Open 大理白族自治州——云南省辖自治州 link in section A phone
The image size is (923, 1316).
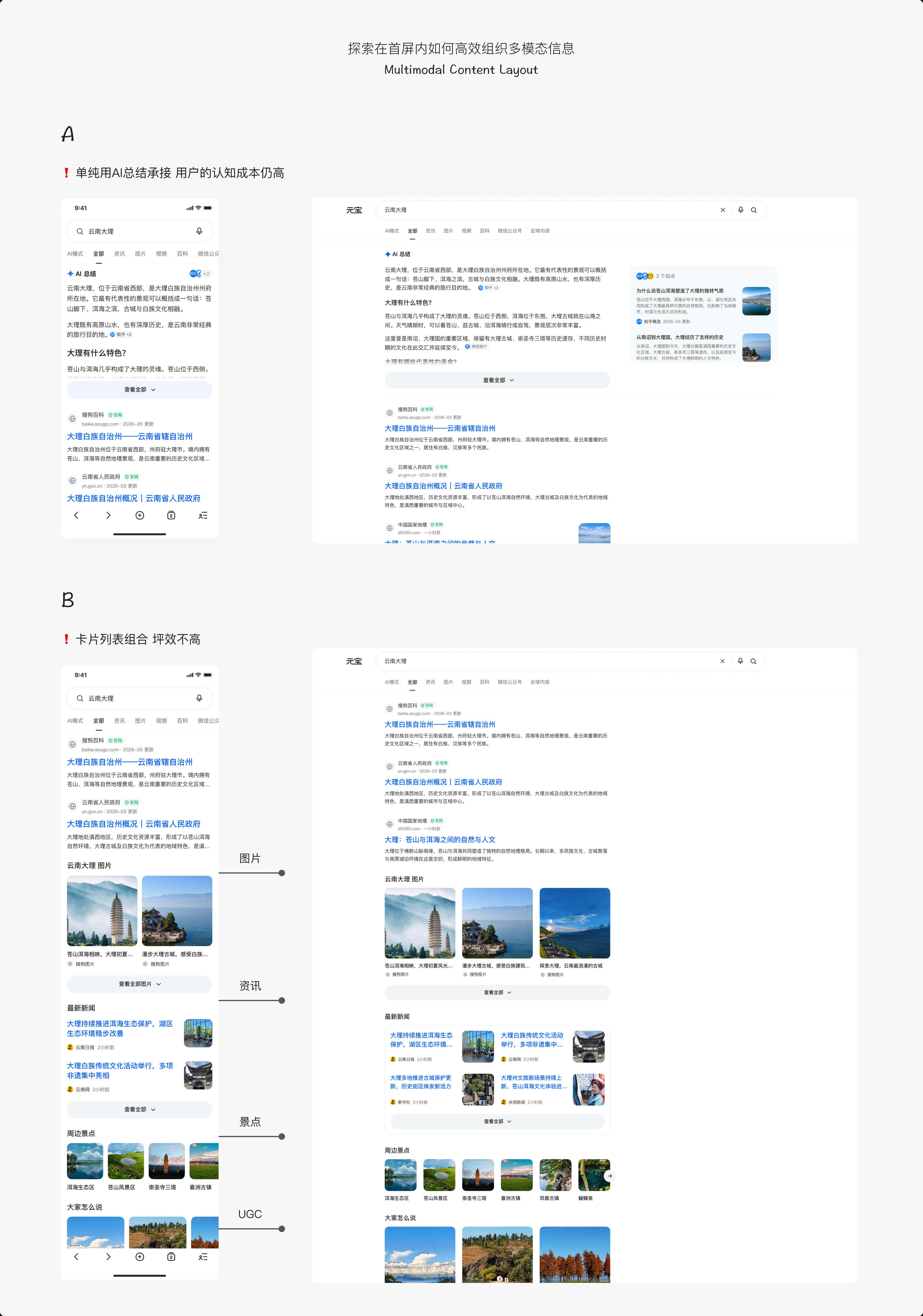coord(130,436)
